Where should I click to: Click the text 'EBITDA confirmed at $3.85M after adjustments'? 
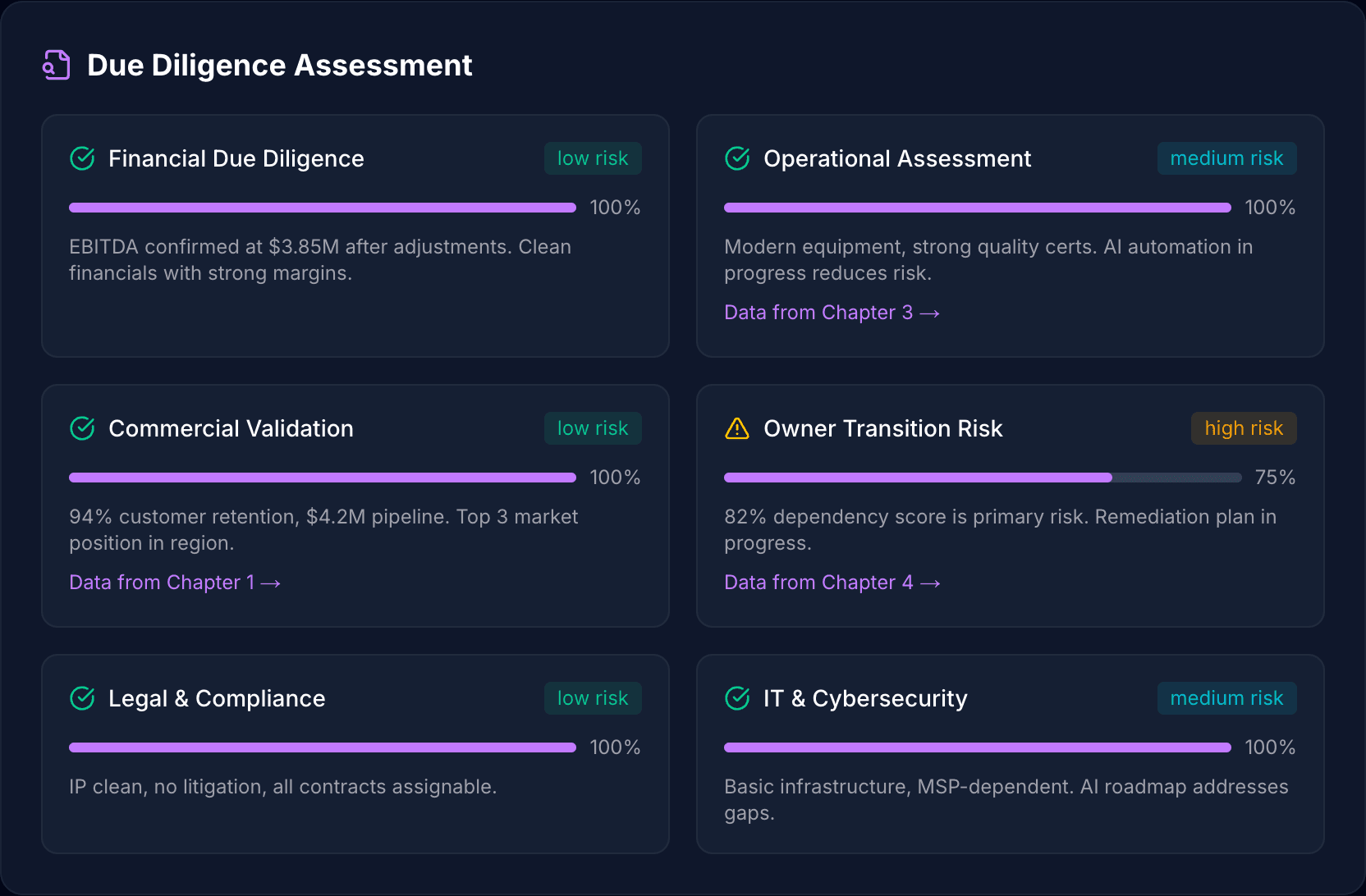(288, 247)
